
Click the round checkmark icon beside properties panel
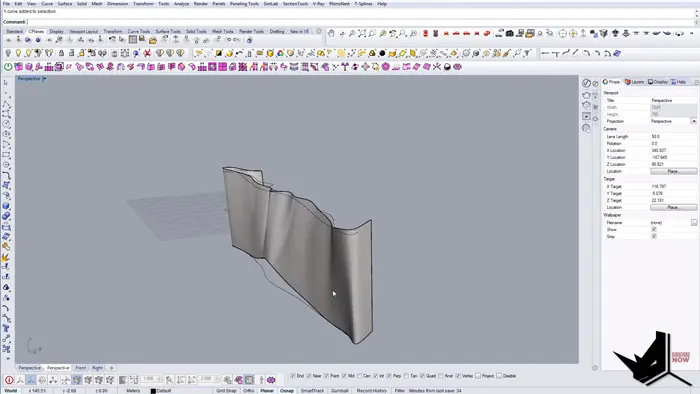point(586,83)
